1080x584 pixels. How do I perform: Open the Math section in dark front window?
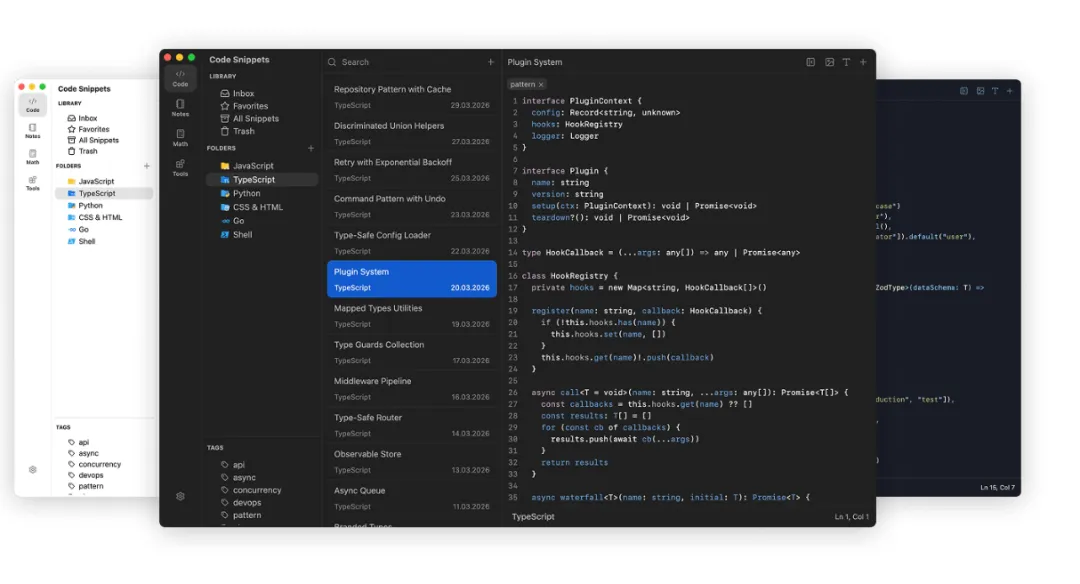tap(180, 138)
